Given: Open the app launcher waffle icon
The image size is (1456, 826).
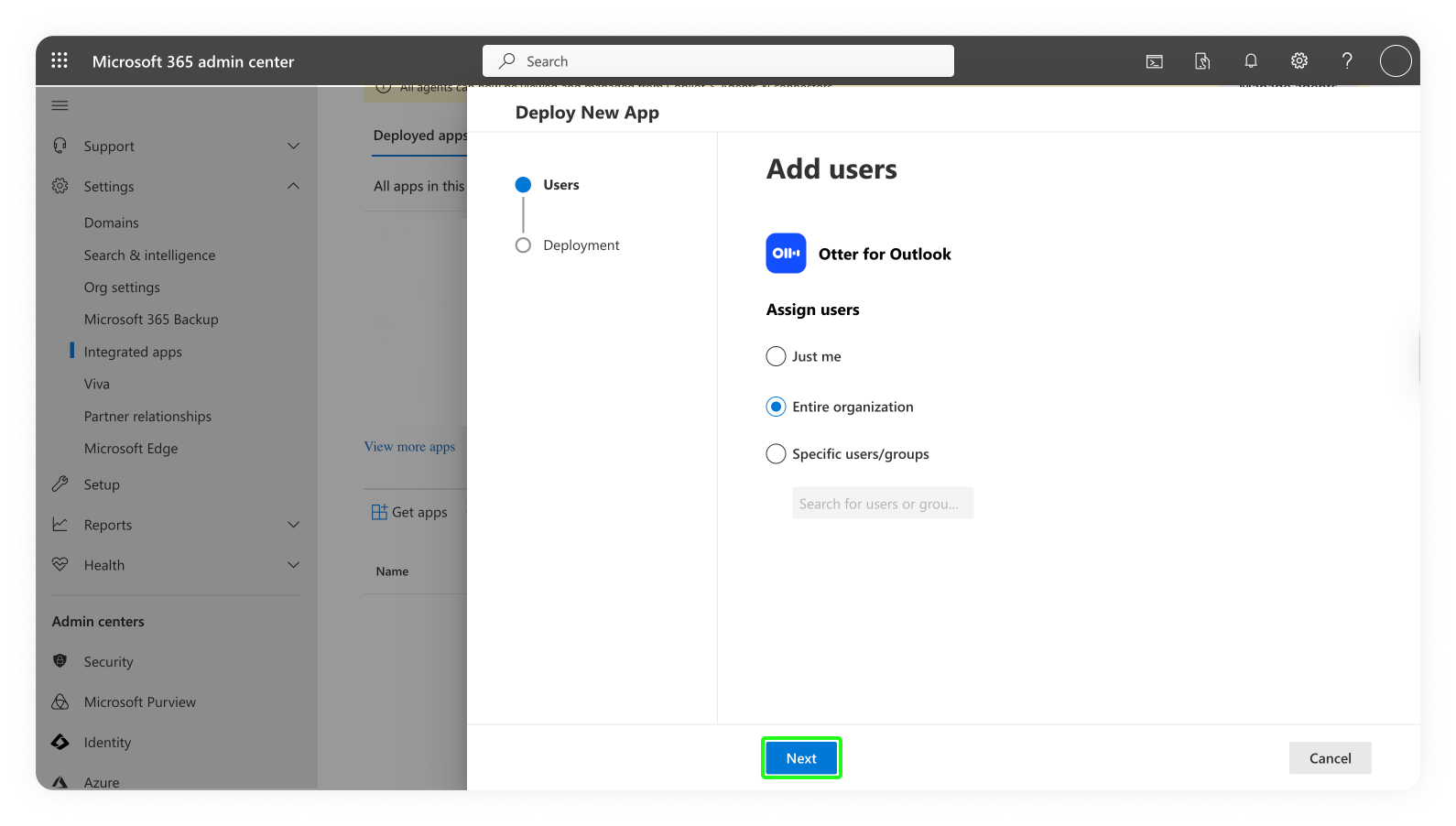Looking at the screenshot, I should (60, 60).
